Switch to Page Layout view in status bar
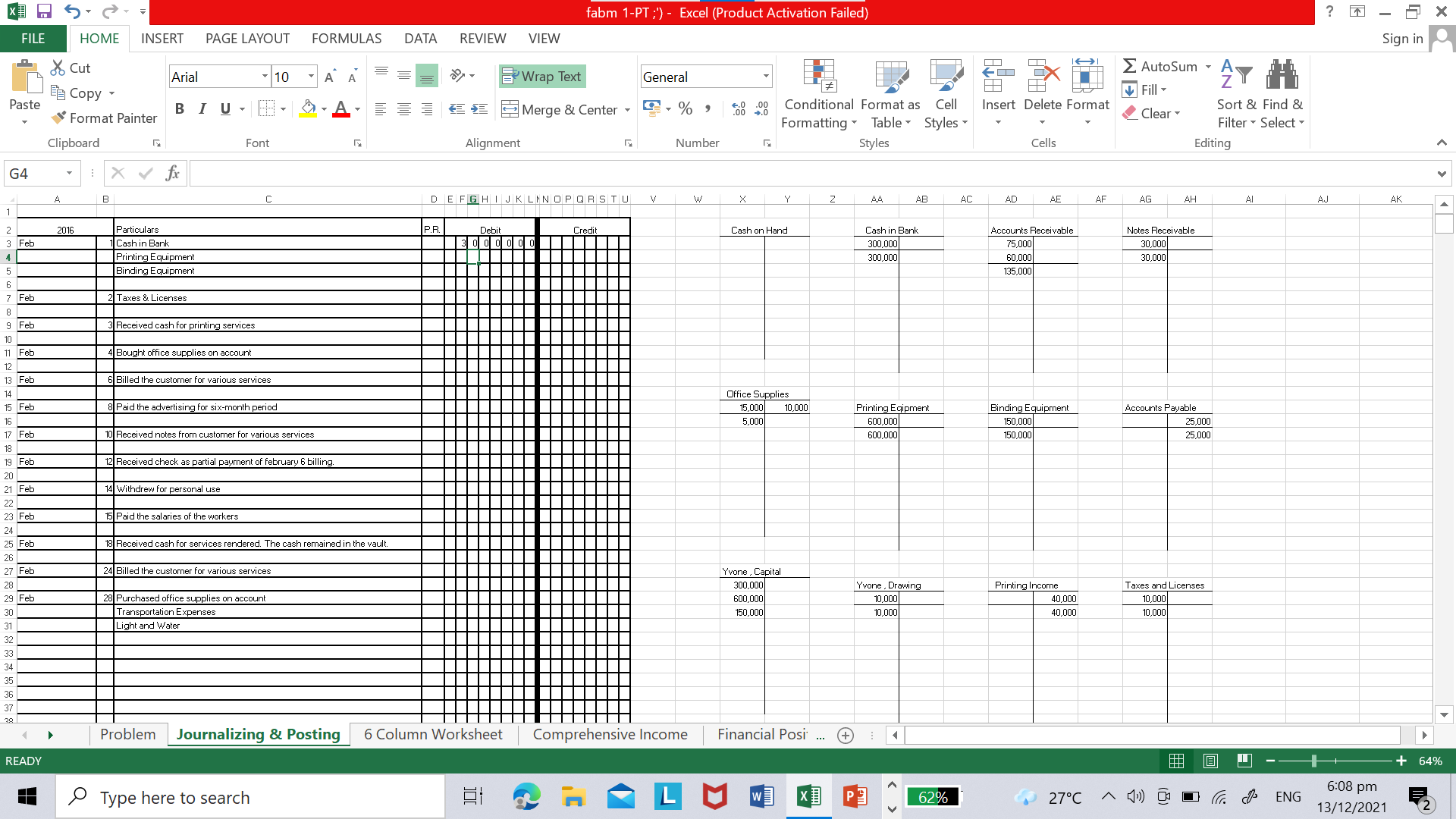 (x=1210, y=761)
